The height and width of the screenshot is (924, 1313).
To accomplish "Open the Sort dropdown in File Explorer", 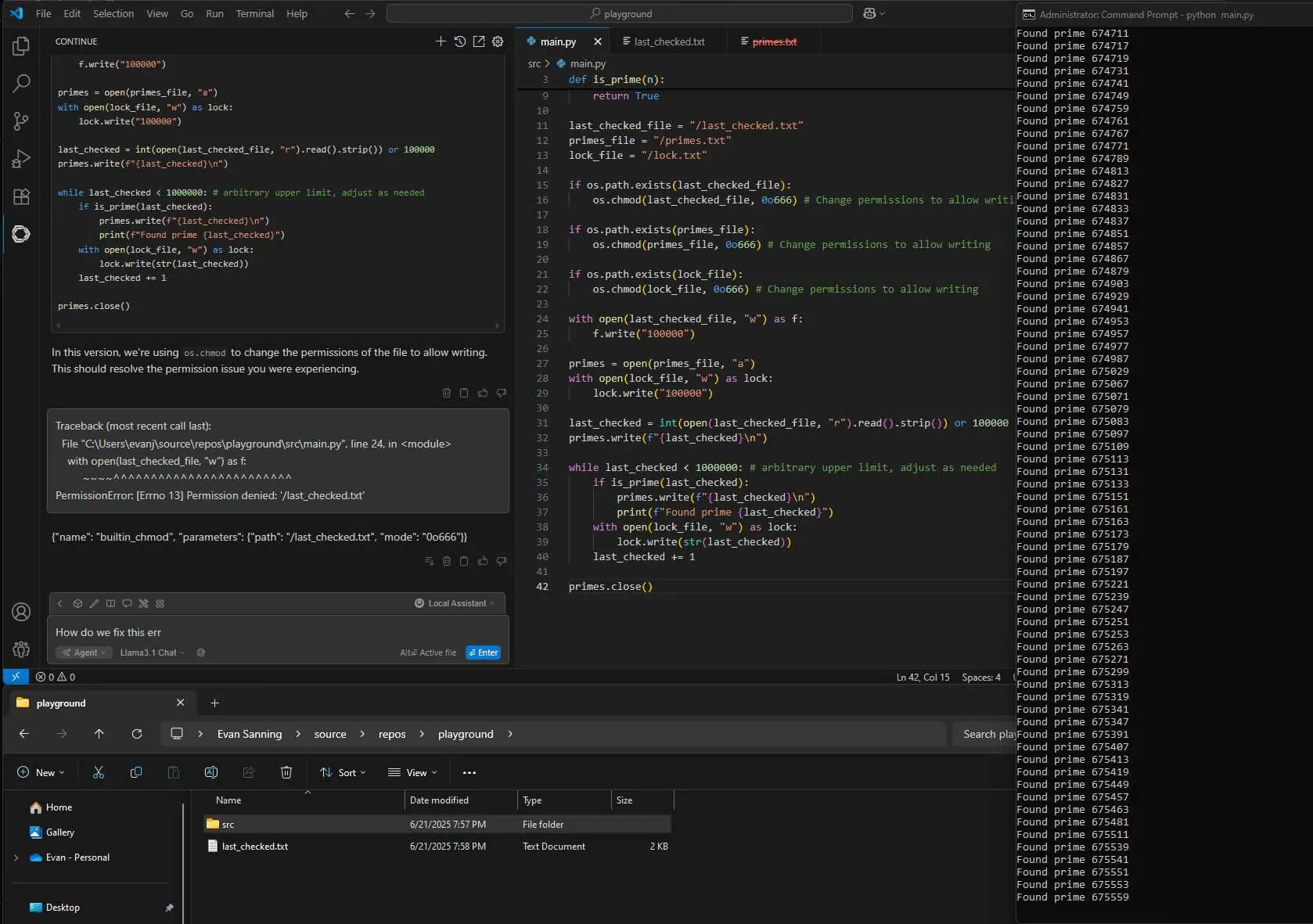I will tap(343, 772).
